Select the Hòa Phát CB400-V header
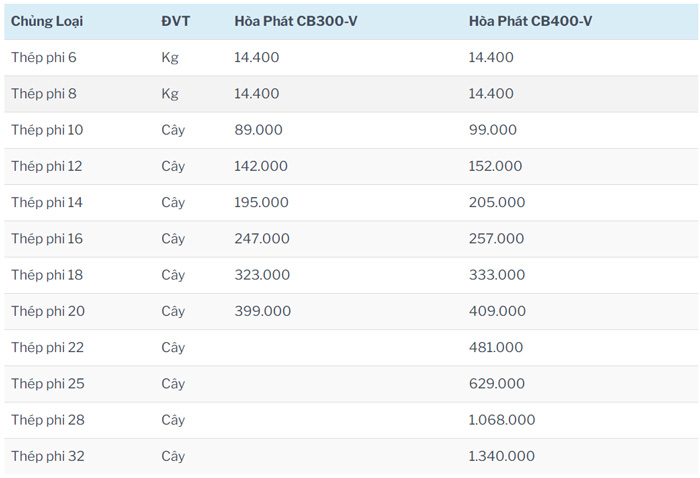Screen dimensions: 700x478 click(x=530, y=21)
